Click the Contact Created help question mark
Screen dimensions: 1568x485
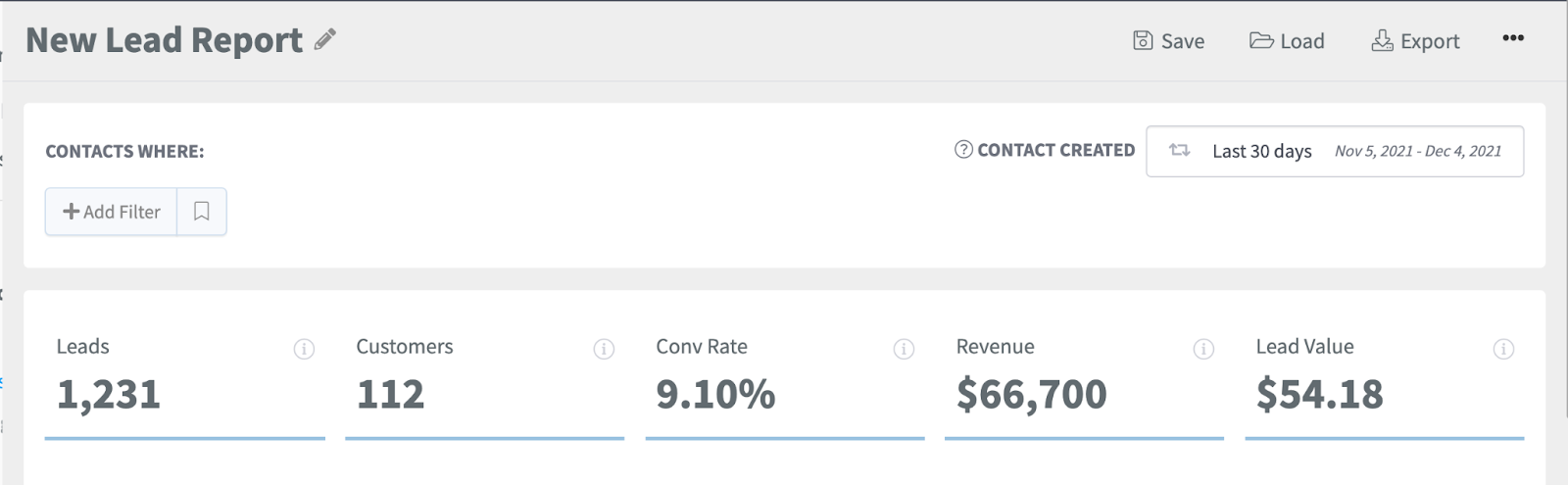(963, 150)
